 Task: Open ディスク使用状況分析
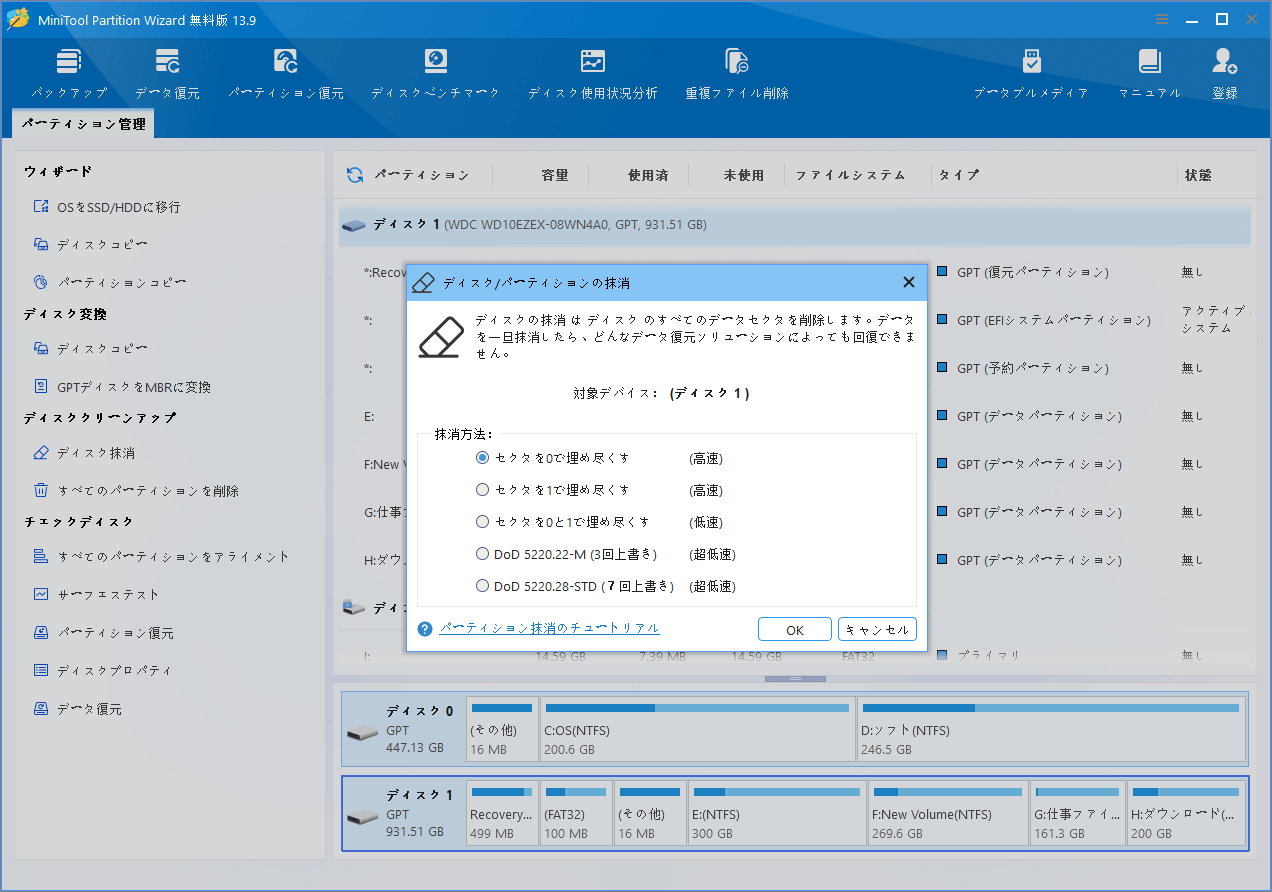[593, 74]
